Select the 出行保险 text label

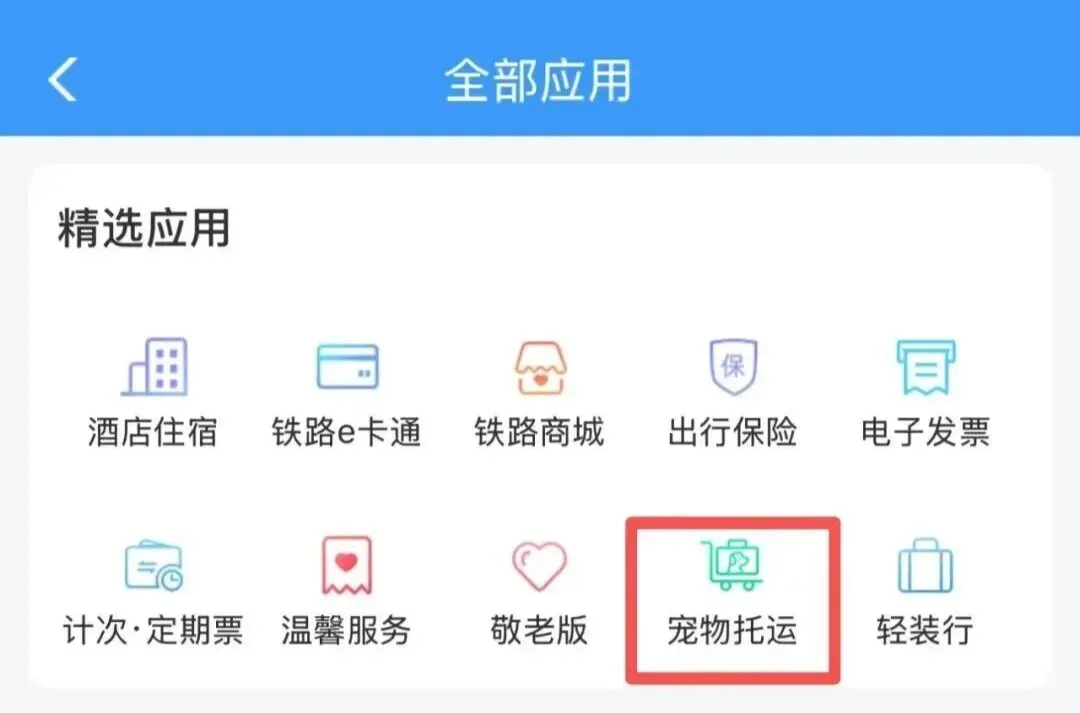pos(733,433)
